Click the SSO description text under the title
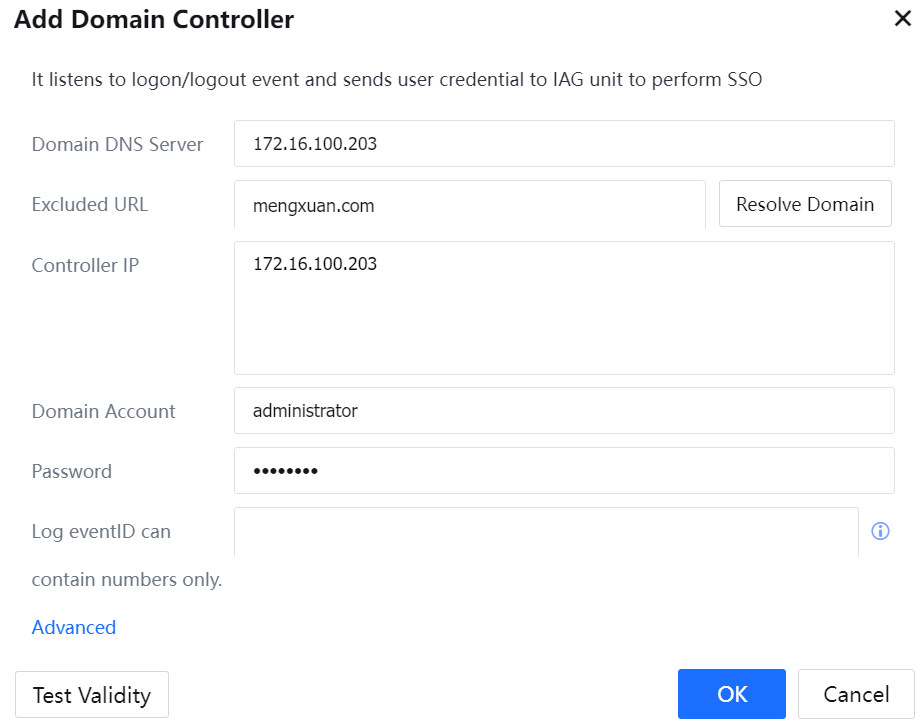919x727 pixels. click(x=397, y=79)
